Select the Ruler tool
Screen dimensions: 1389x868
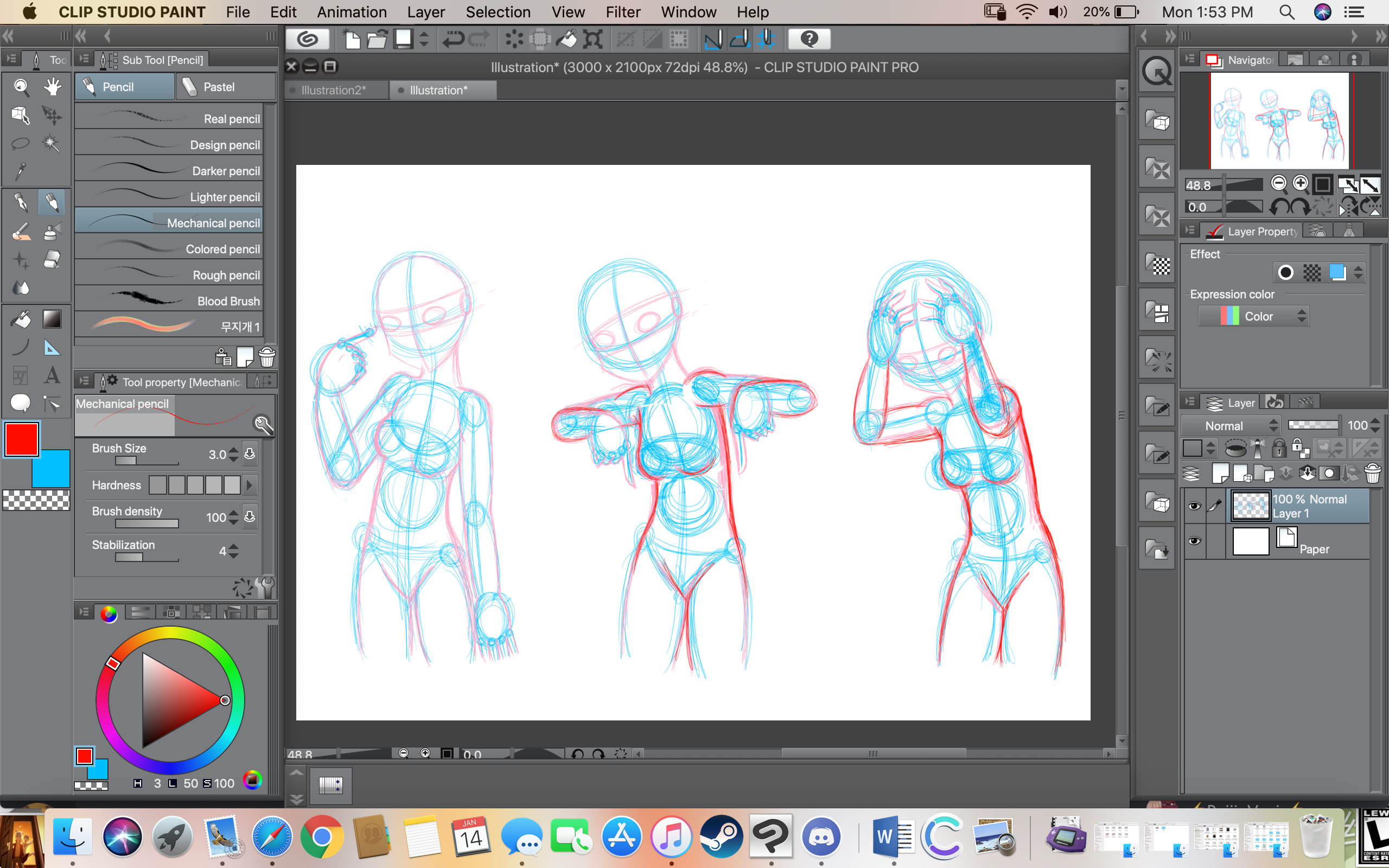click(x=52, y=347)
